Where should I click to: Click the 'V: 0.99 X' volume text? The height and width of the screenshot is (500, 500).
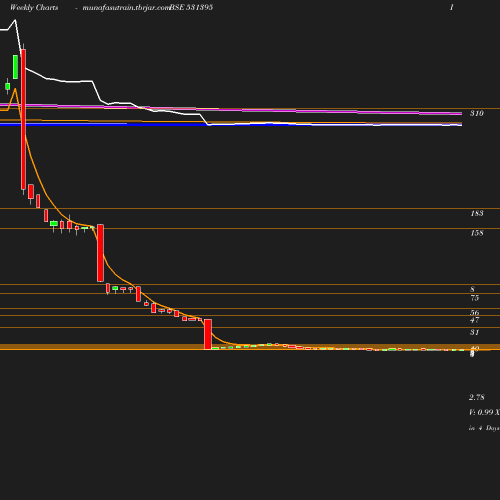click(x=484, y=412)
